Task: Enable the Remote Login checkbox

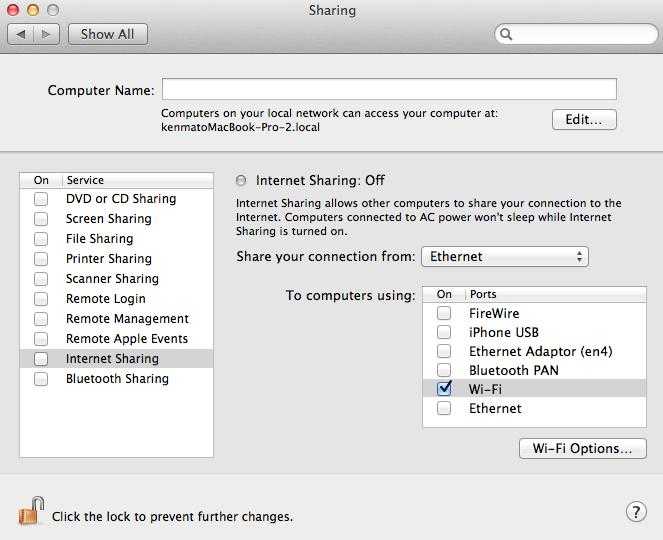Action: (41, 299)
